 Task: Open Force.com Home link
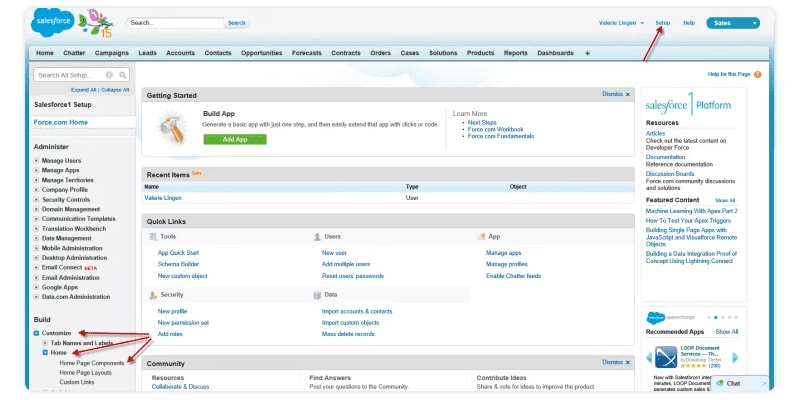point(61,122)
